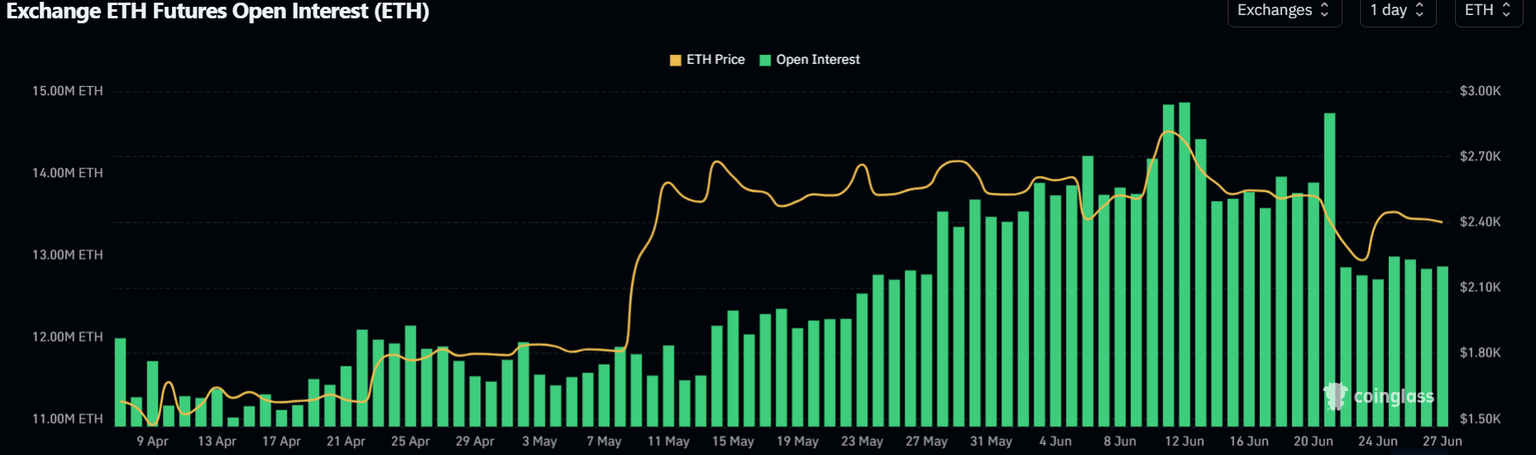Click the yellow ETH Price legend swatch
Image resolution: width=1536 pixels, height=455 pixels.
(675, 60)
